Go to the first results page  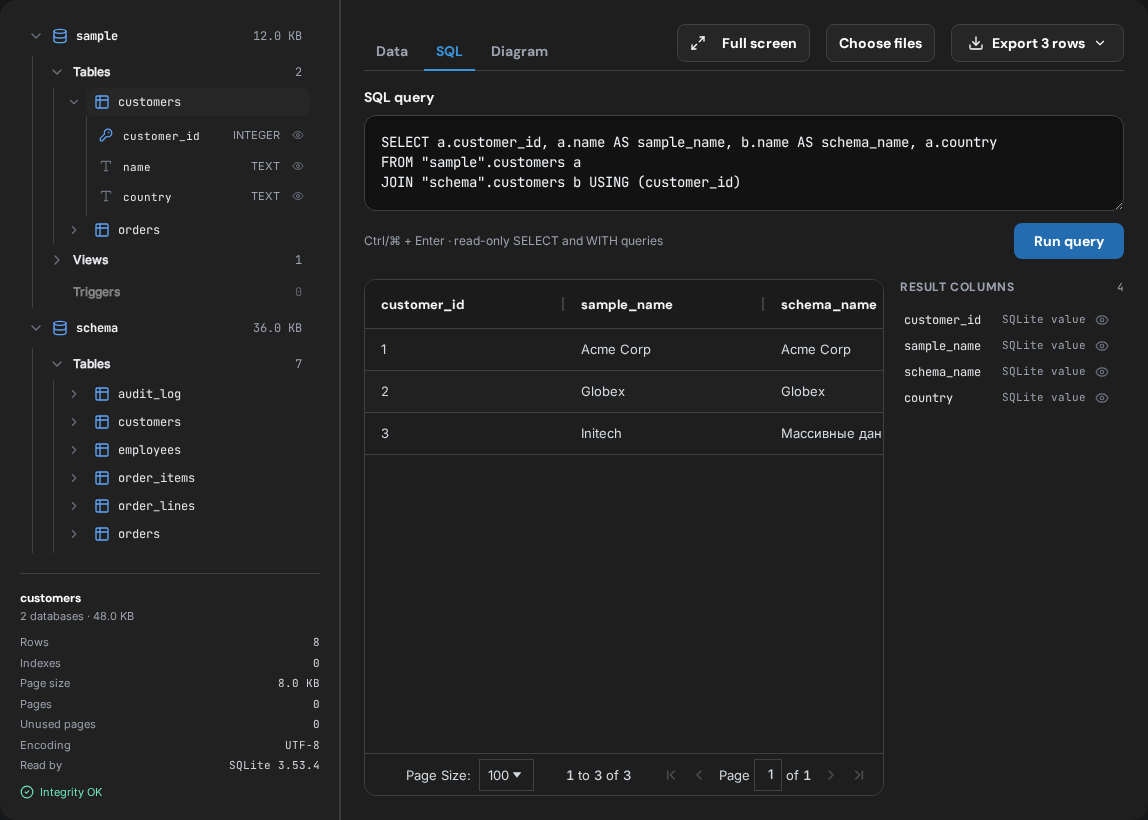click(x=671, y=775)
